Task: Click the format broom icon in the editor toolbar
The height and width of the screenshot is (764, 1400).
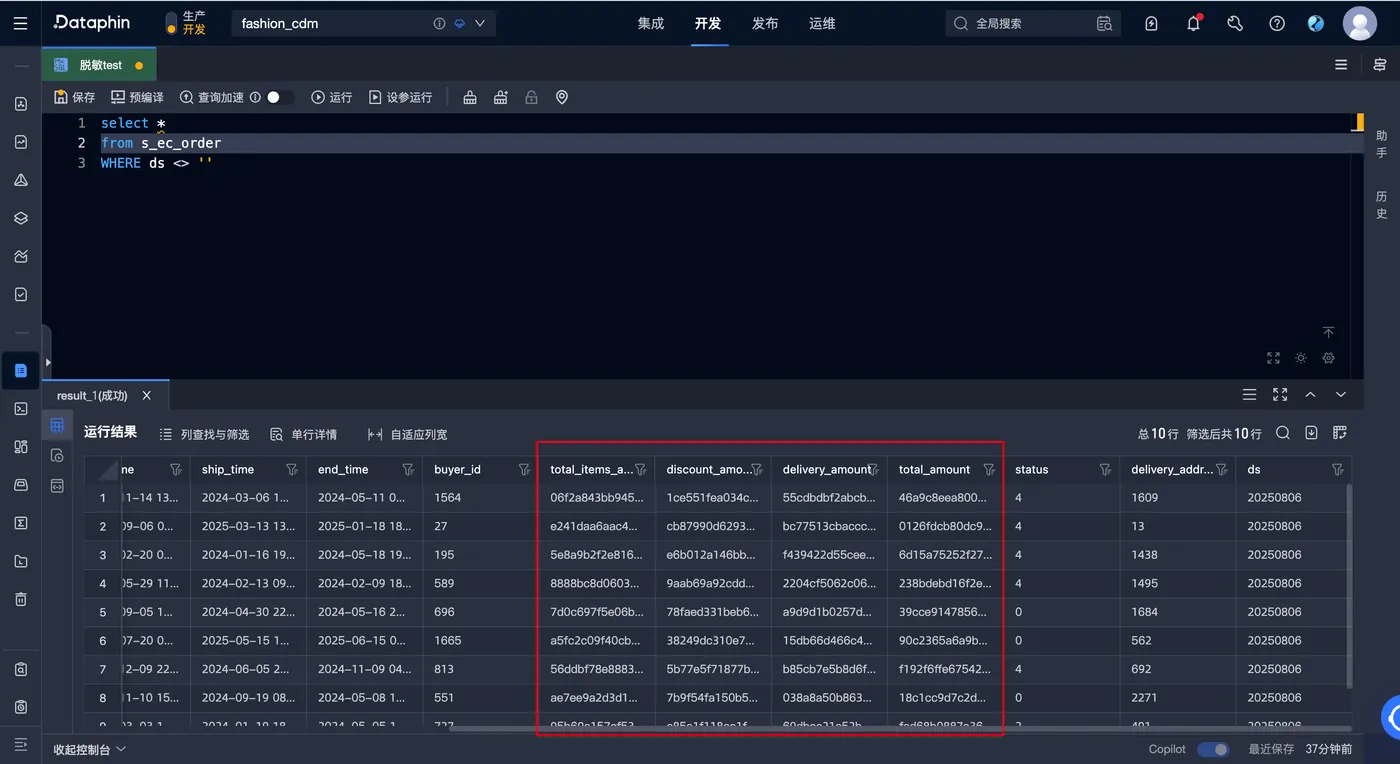Action: (x=470, y=97)
